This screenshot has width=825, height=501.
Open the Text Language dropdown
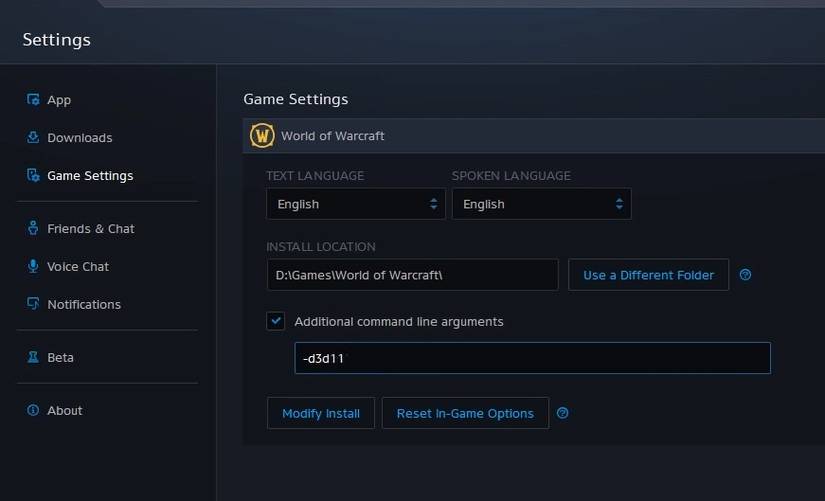[x=356, y=204]
